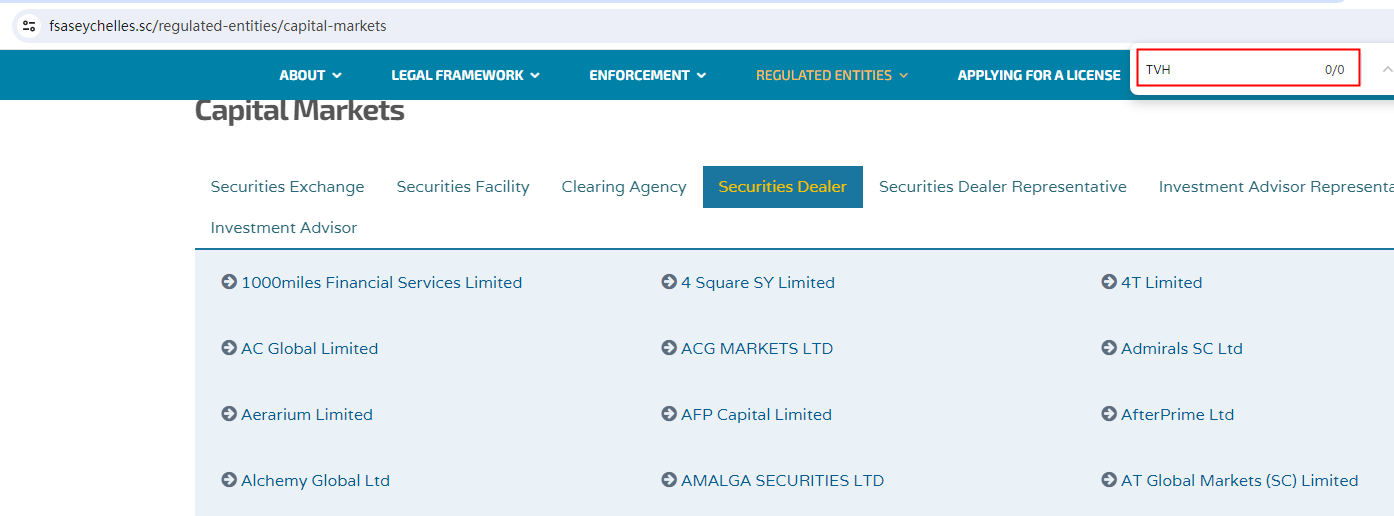Viewport: 1394px width, 516px height.
Task: Click the find-in-page search field
Action: point(1230,70)
